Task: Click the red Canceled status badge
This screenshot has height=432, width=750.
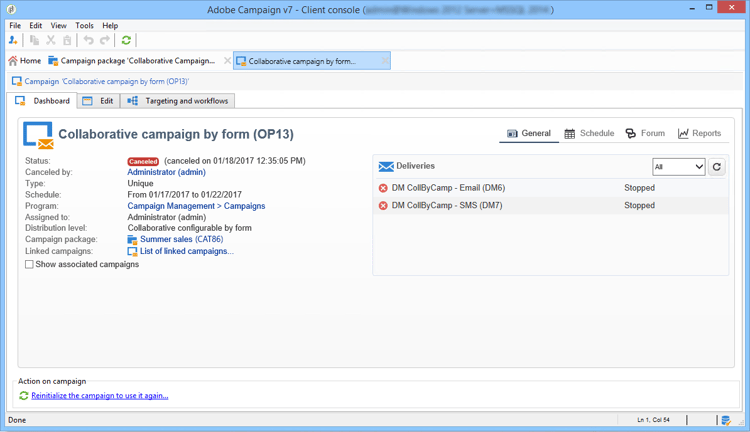Action: 143,161
